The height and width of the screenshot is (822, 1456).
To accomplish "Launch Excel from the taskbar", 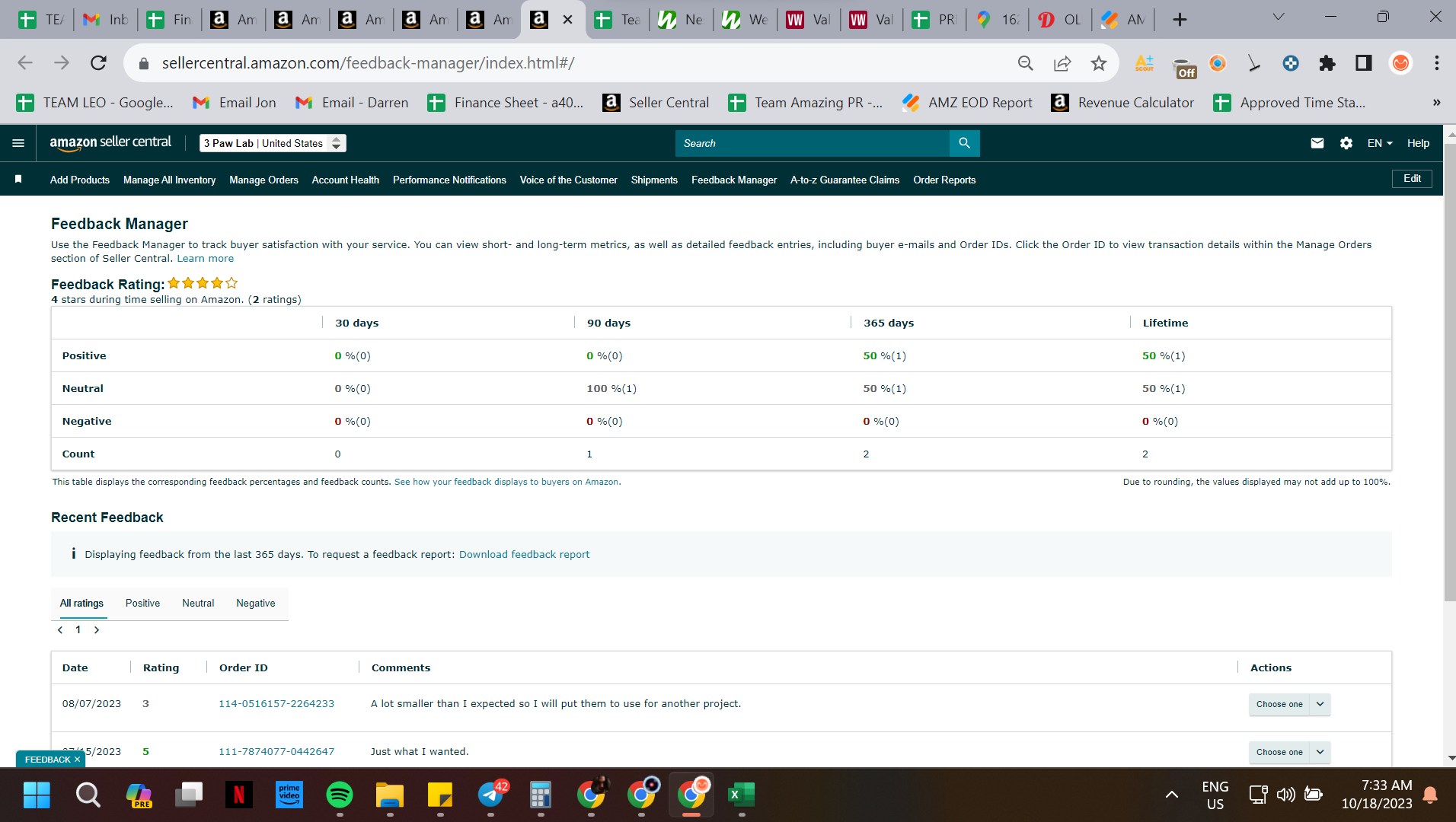I will (741, 795).
